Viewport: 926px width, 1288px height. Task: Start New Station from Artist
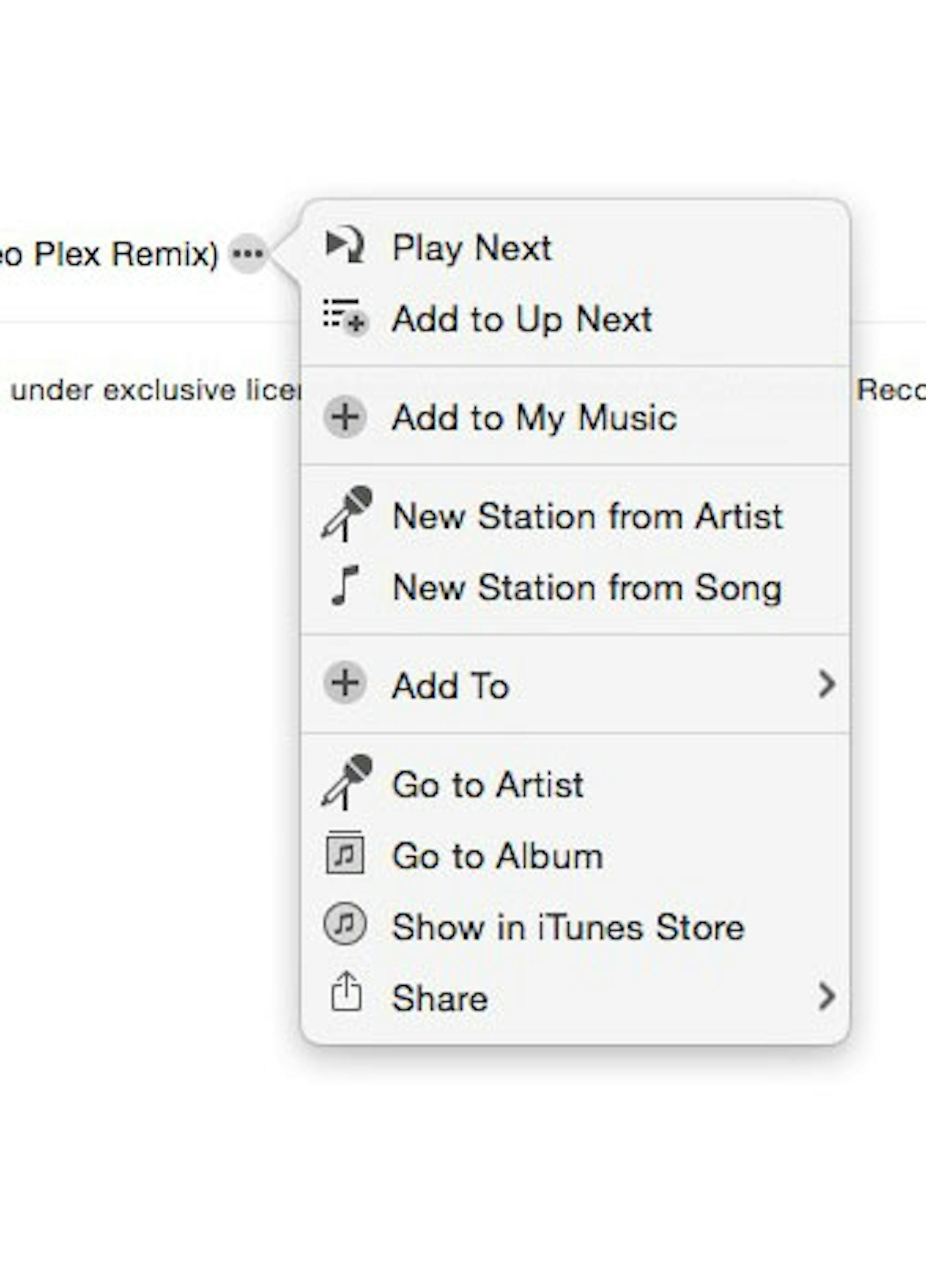(x=587, y=516)
